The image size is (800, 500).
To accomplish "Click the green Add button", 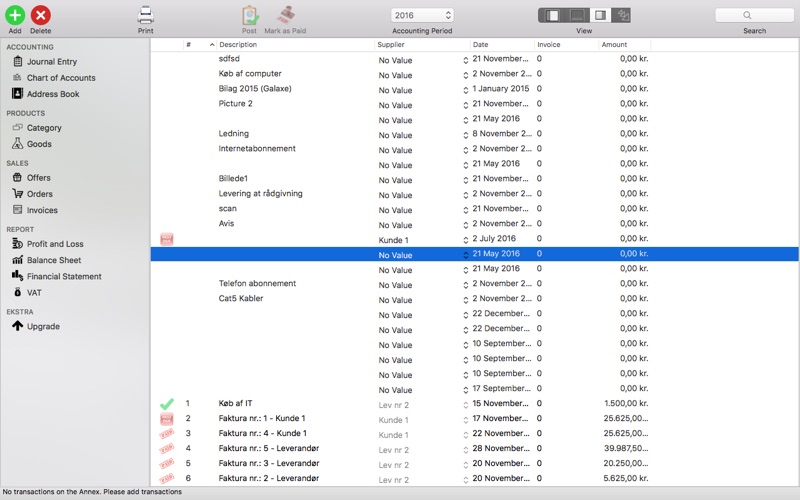I will pos(15,15).
